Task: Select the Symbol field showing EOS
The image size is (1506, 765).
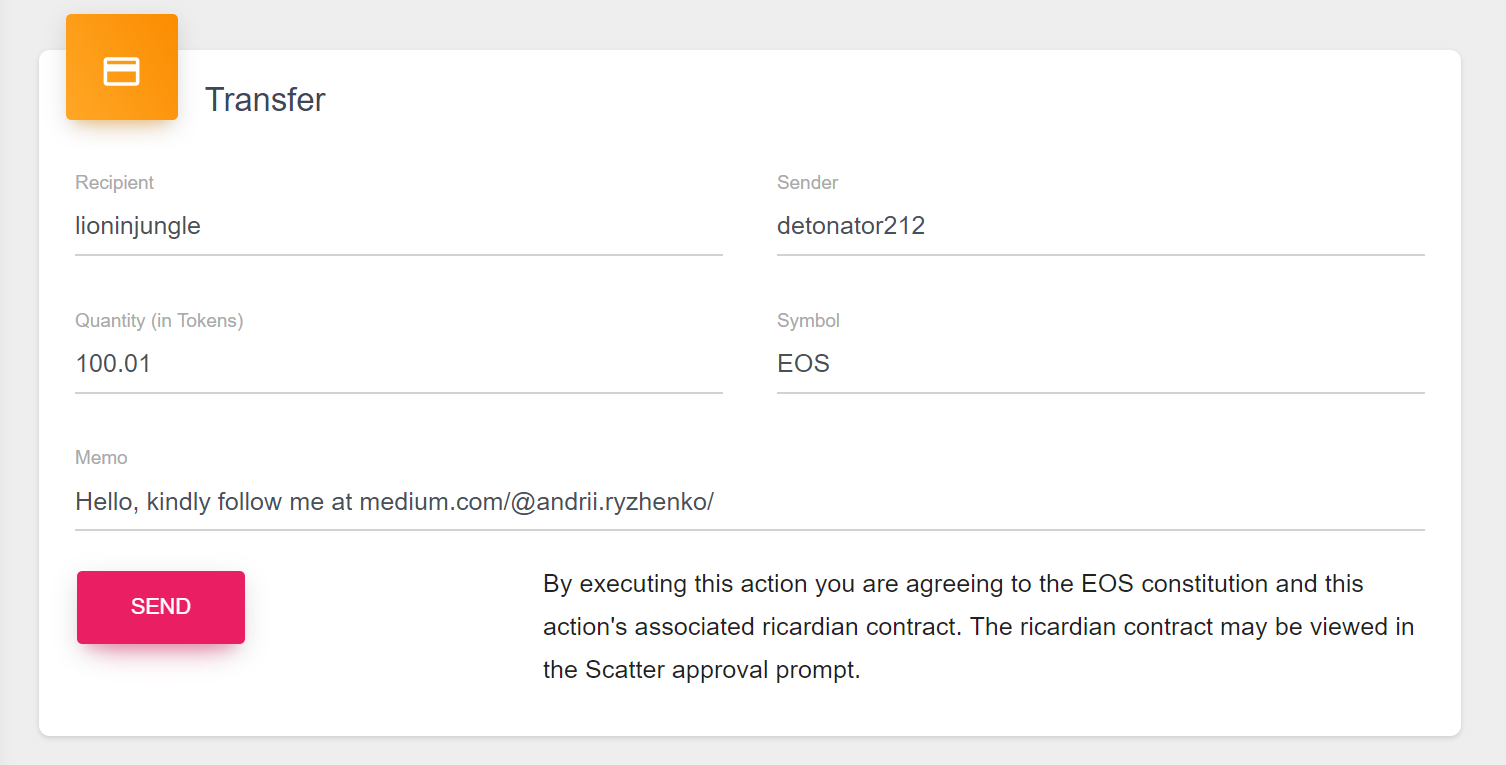Action: [x=1100, y=363]
